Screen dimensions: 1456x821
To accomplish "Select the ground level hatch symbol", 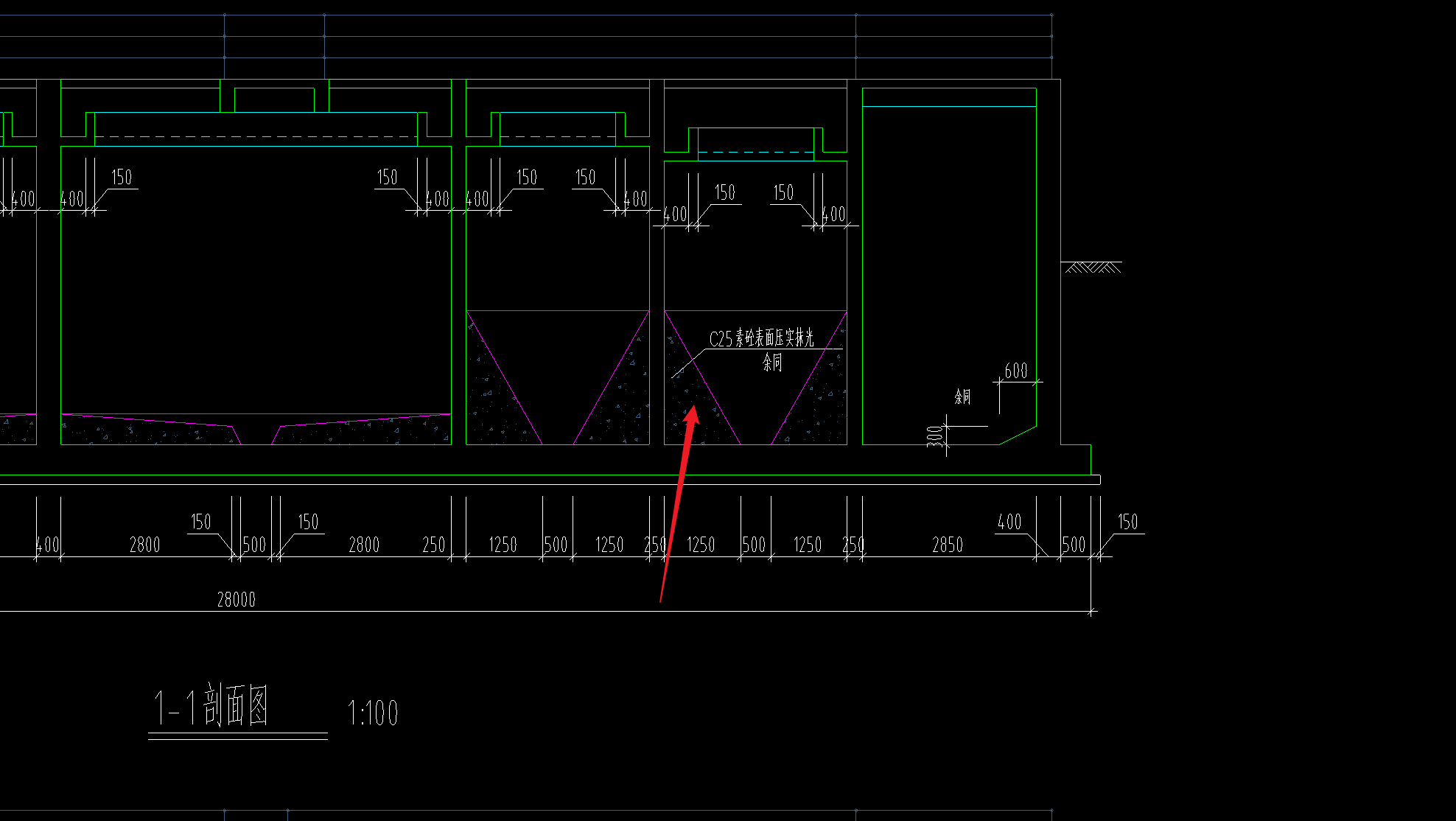I will (x=1093, y=268).
